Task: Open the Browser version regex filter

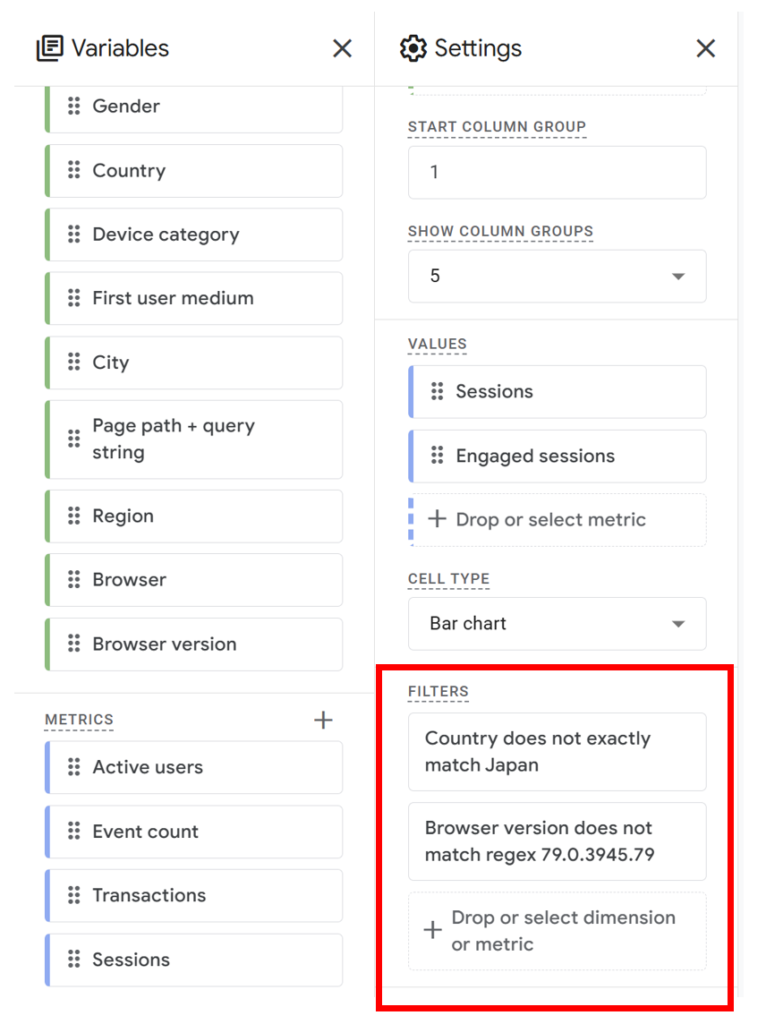Action: tap(557, 841)
